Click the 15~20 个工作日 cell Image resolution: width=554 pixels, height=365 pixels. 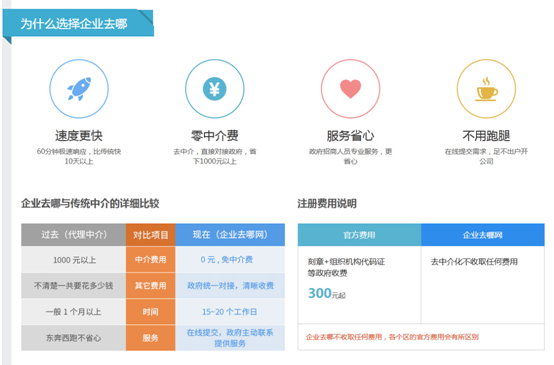tap(230, 312)
